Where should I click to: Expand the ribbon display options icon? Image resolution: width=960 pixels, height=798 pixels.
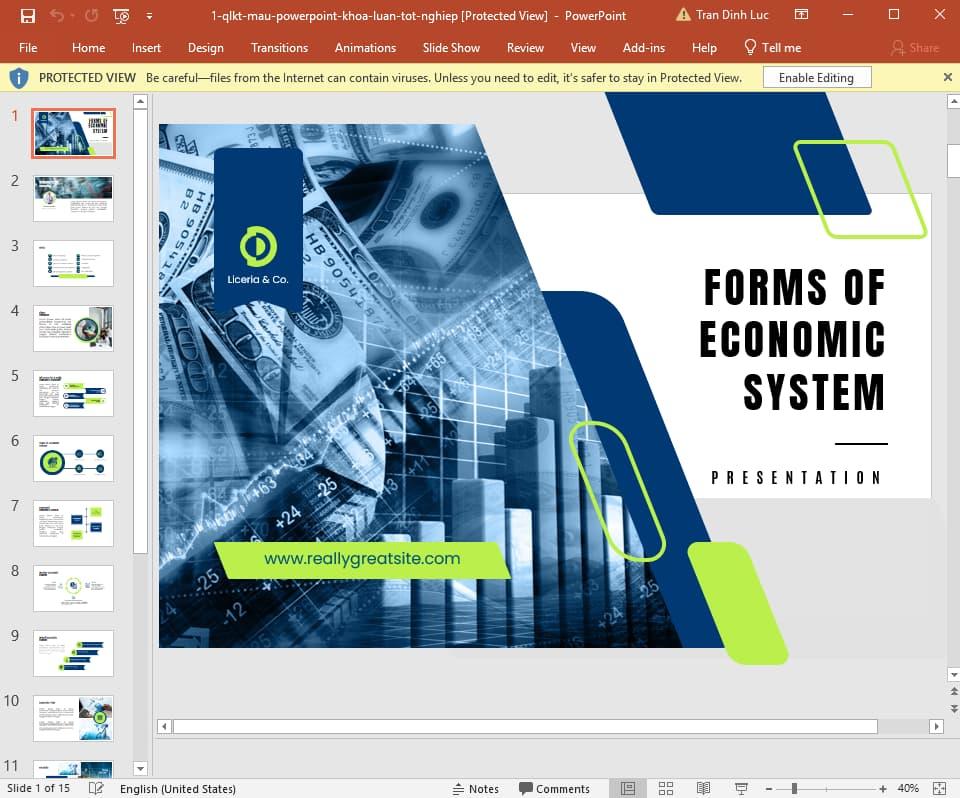(801, 15)
